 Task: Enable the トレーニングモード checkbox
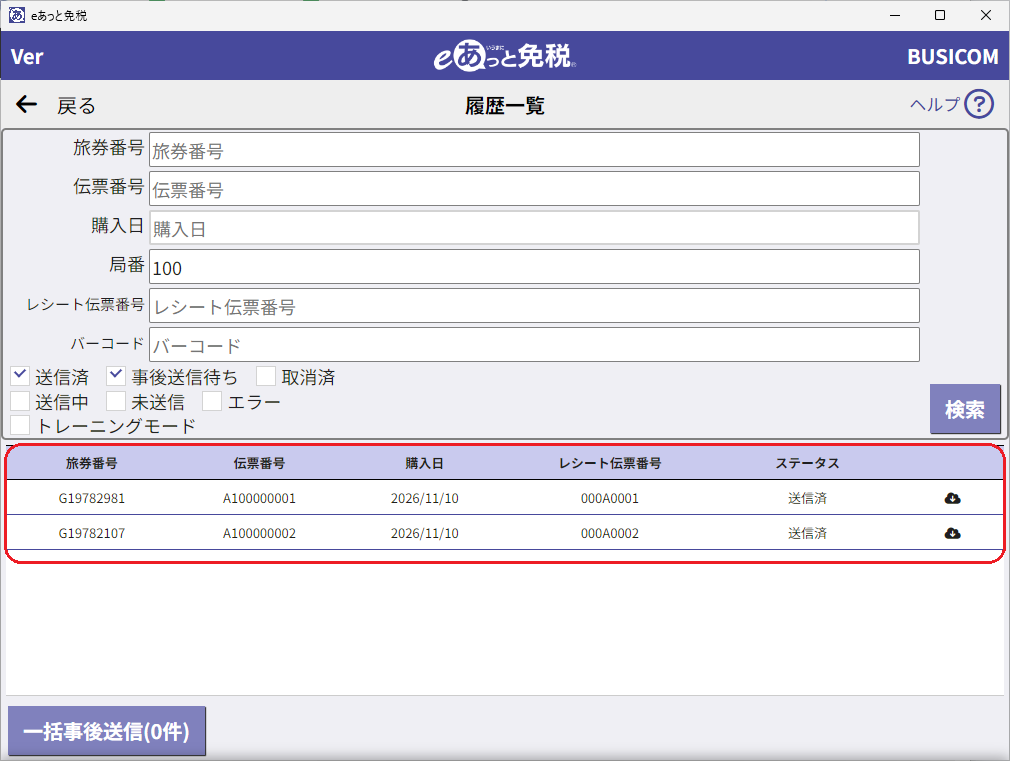[x=20, y=425]
